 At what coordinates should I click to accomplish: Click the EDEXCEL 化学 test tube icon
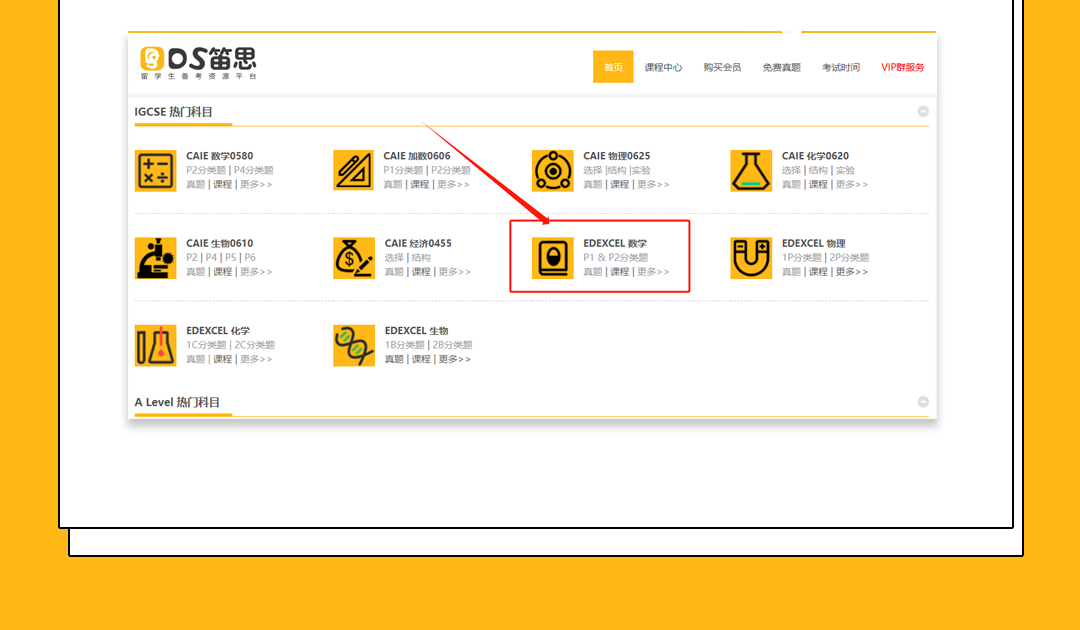[155, 345]
